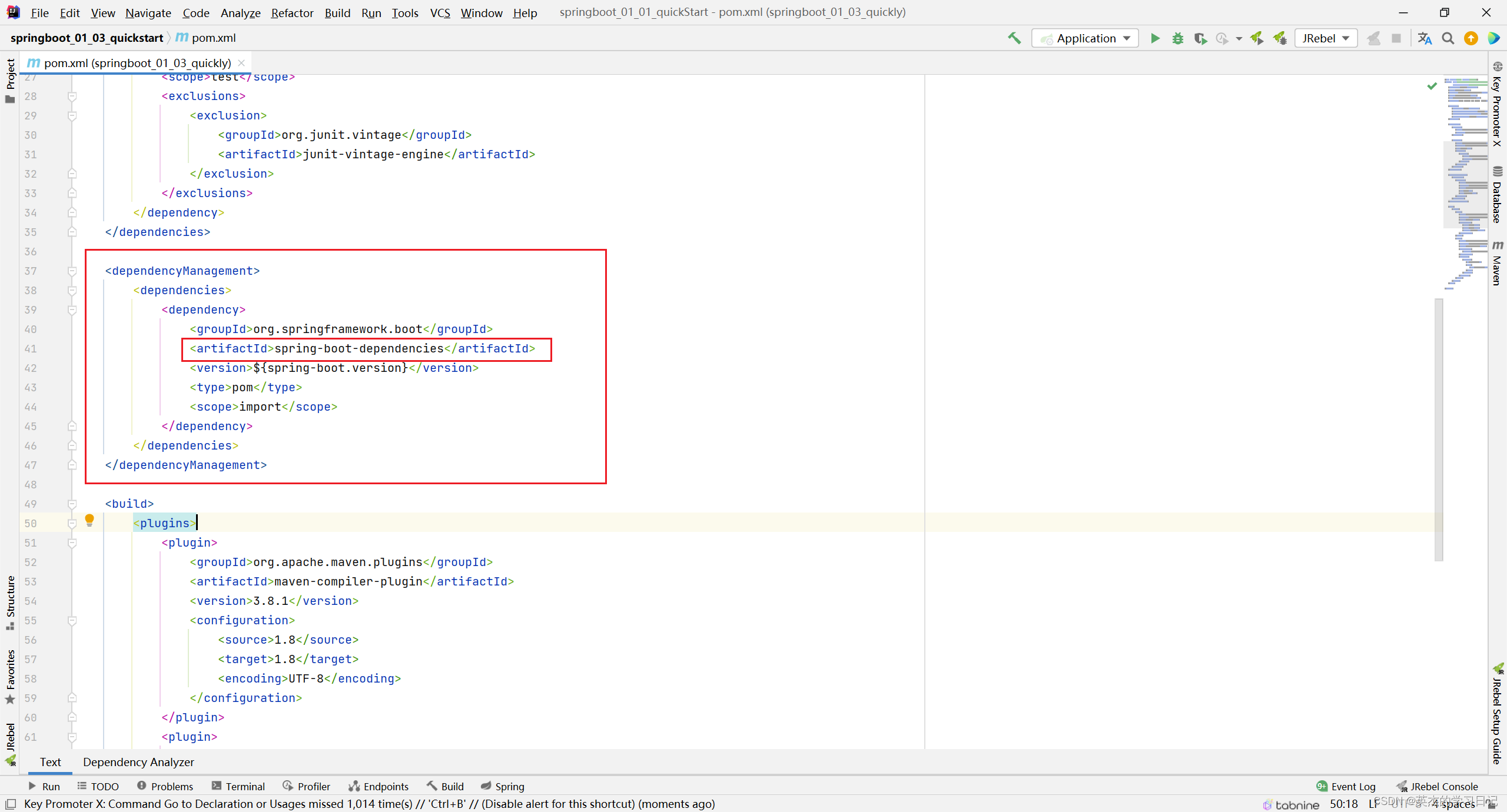Open Search Everywhere magnifier icon

1448,38
